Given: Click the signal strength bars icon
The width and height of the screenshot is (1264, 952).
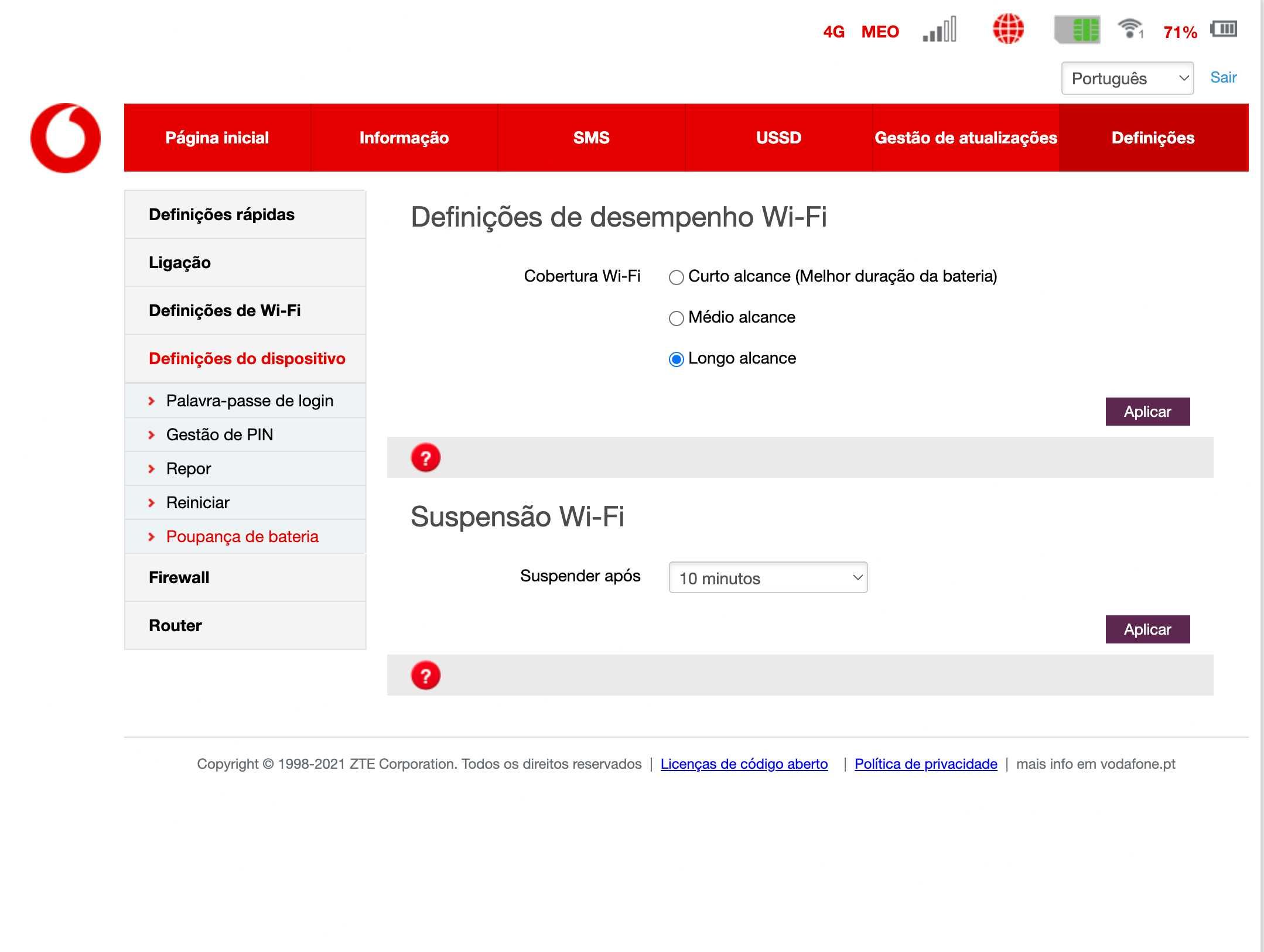Looking at the screenshot, I should click(940, 29).
